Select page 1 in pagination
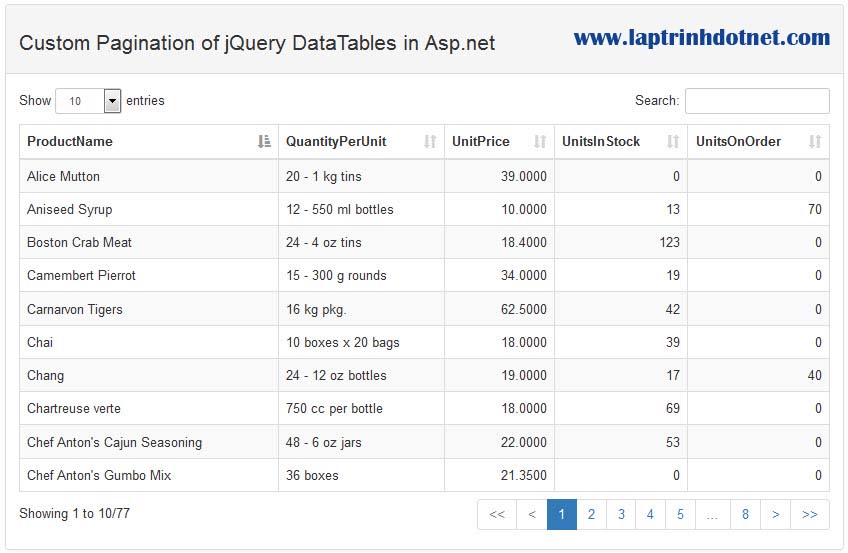This screenshot has width=848, height=553. click(562, 514)
